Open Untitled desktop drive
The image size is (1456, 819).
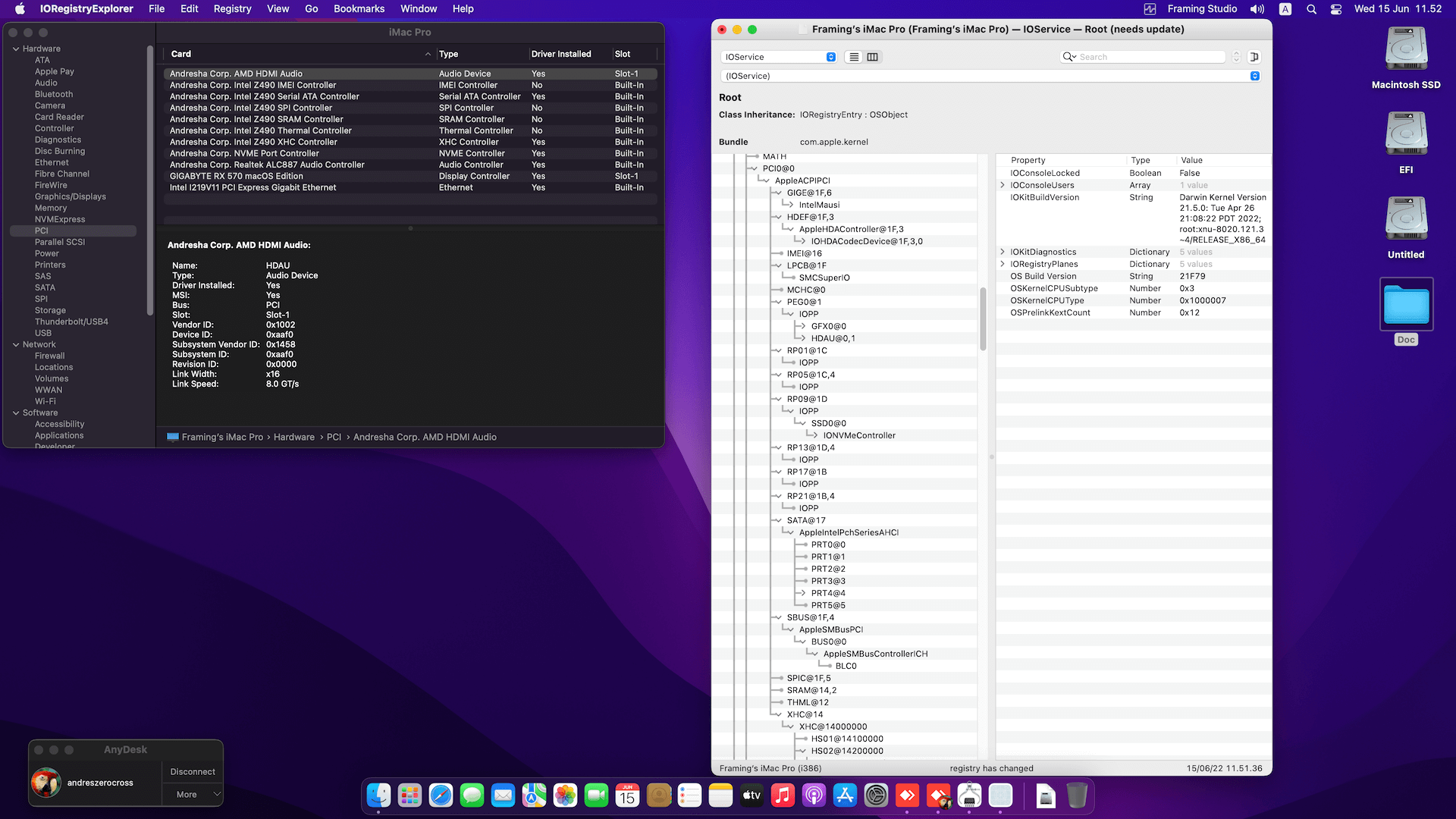[x=1406, y=227]
